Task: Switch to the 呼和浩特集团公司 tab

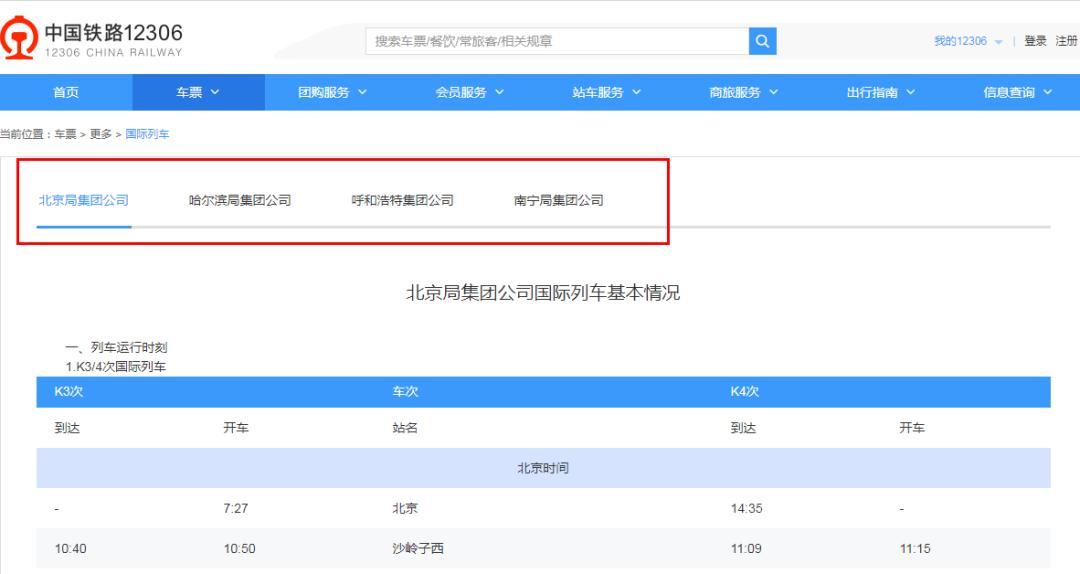Action: tap(402, 200)
